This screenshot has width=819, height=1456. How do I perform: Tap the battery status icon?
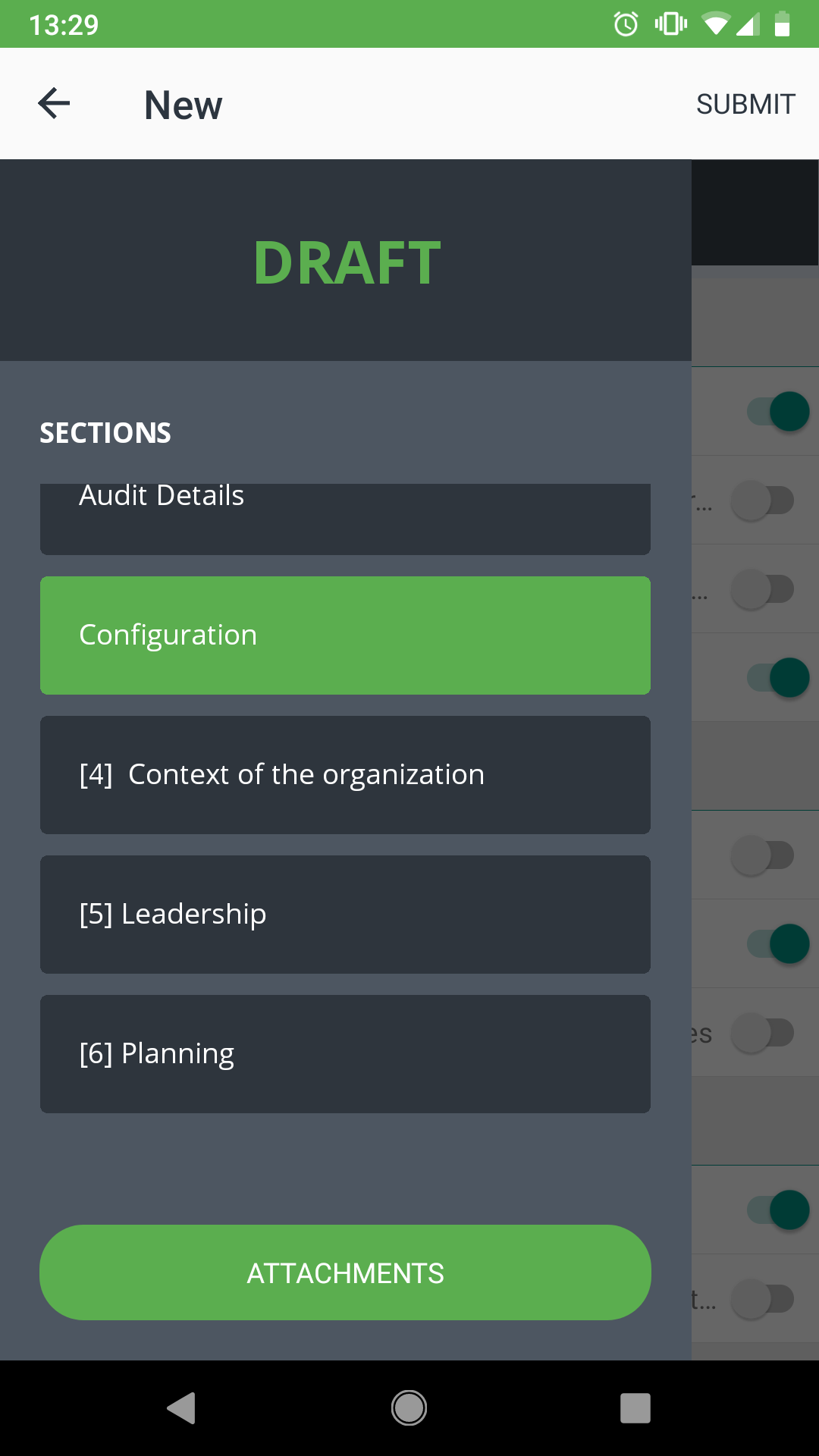click(782, 24)
